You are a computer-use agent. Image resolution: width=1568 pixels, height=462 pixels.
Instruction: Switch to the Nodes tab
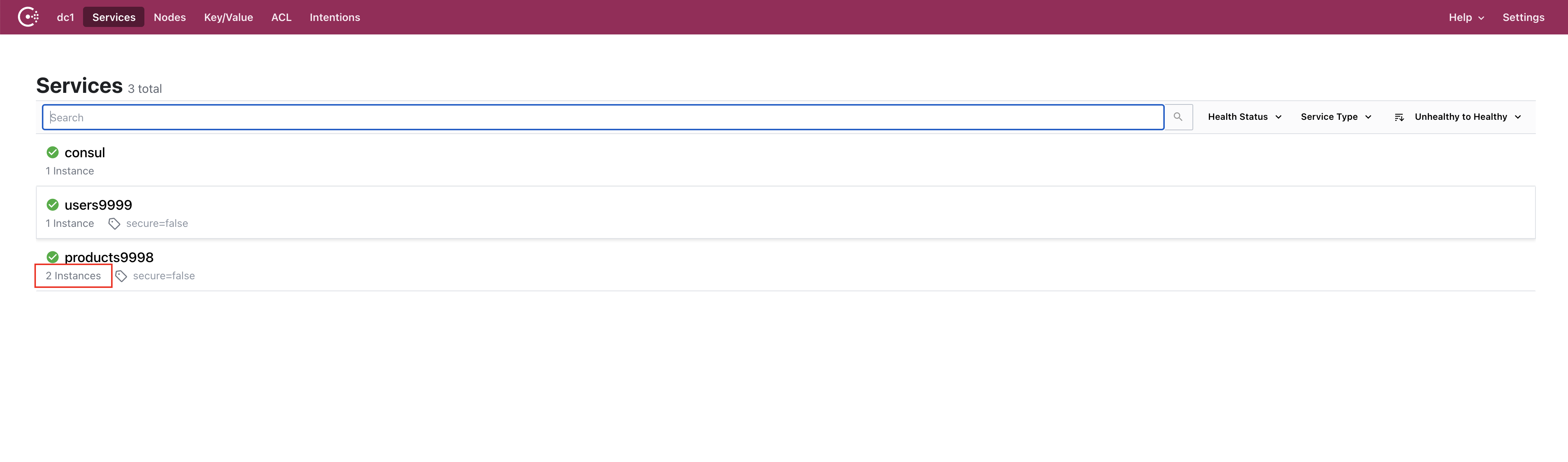(x=170, y=17)
